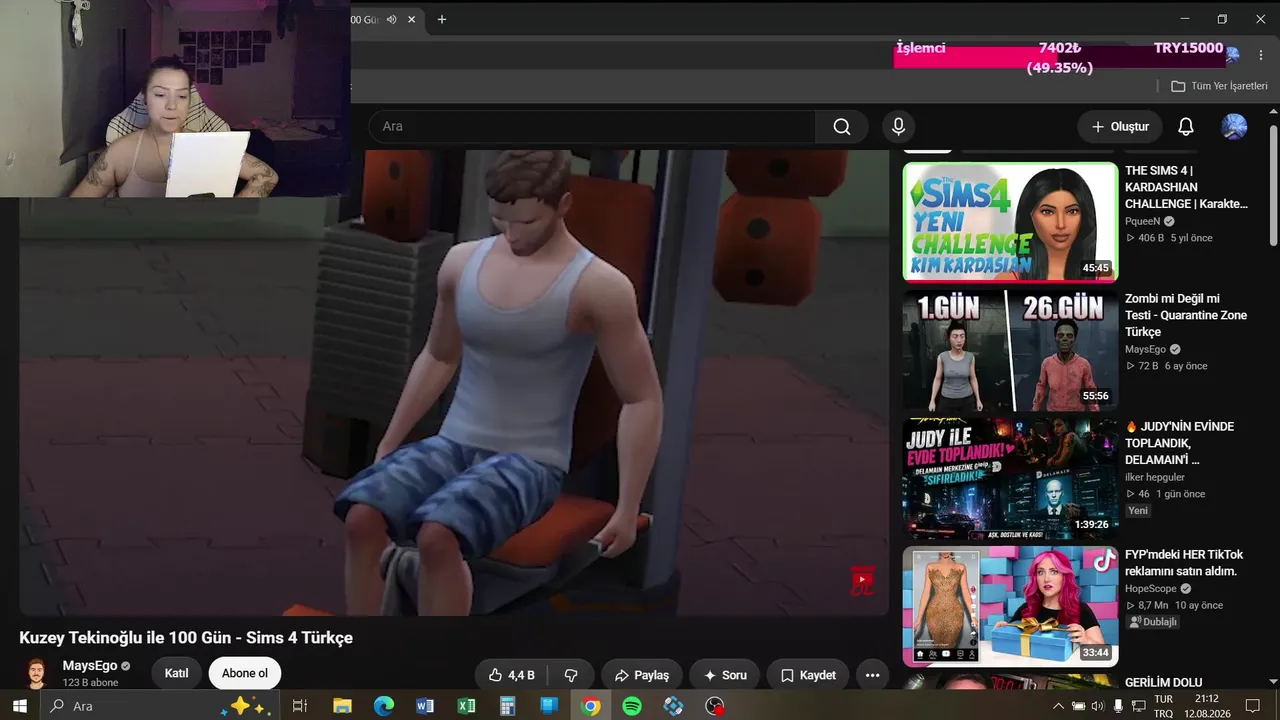Click the 123 B abone subscriber count
The width and height of the screenshot is (1280, 720).
[90, 683]
